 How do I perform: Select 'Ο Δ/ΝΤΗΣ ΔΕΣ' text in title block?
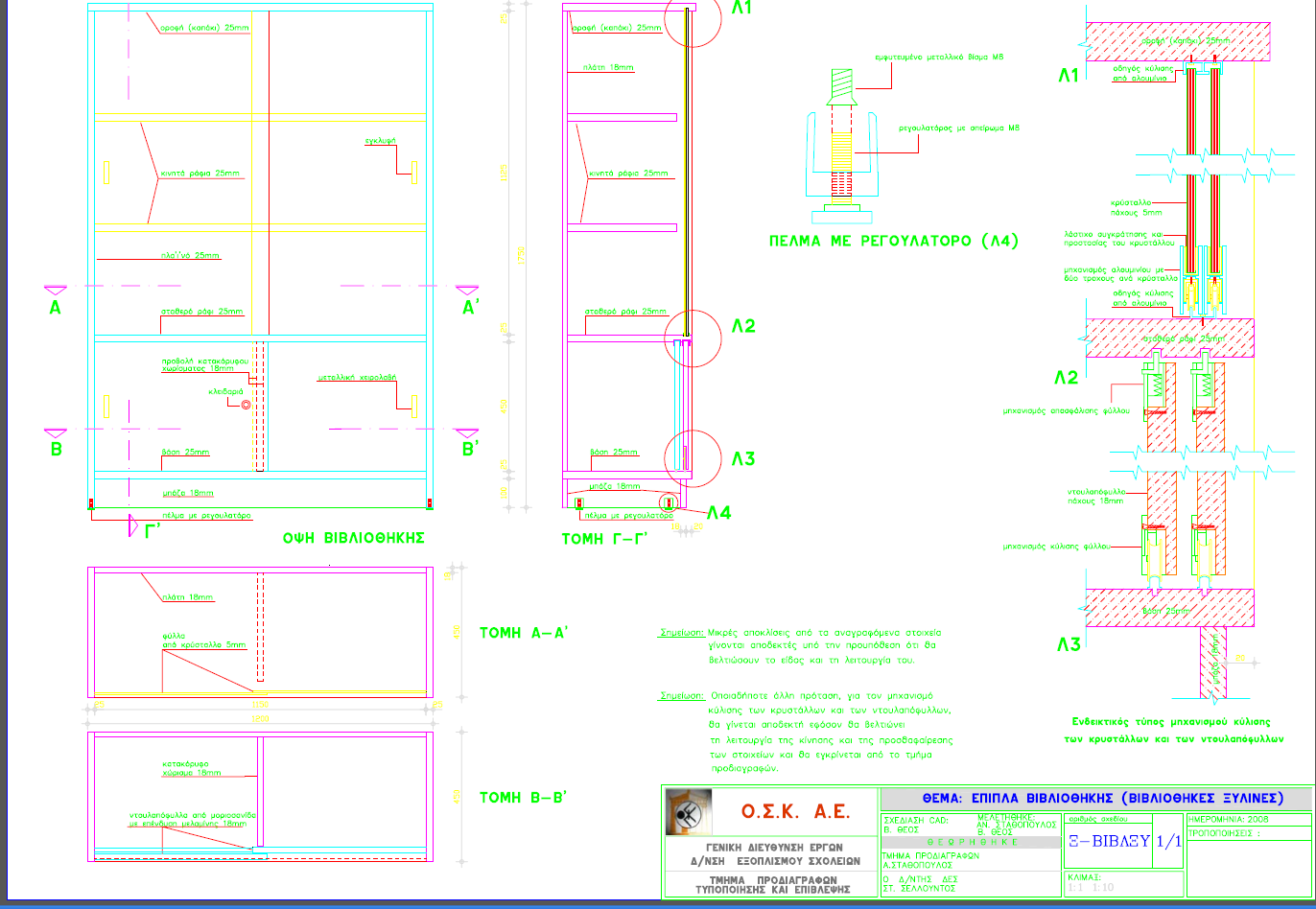pos(921,878)
